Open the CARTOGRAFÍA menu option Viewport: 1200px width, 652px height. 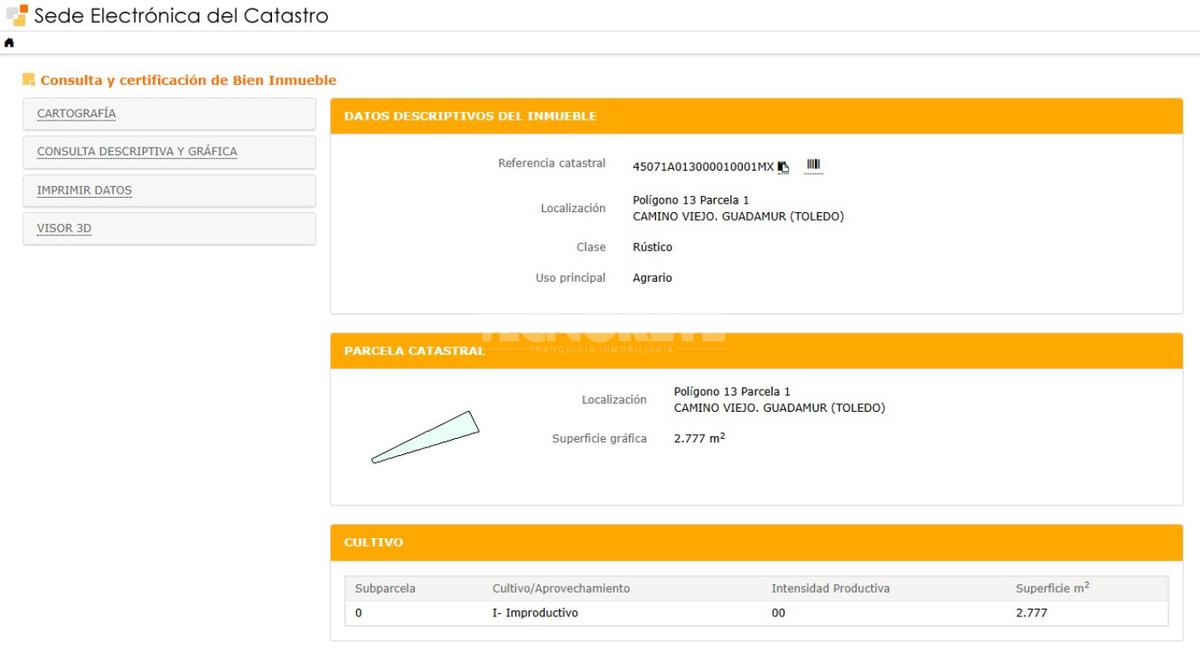pos(76,114)
